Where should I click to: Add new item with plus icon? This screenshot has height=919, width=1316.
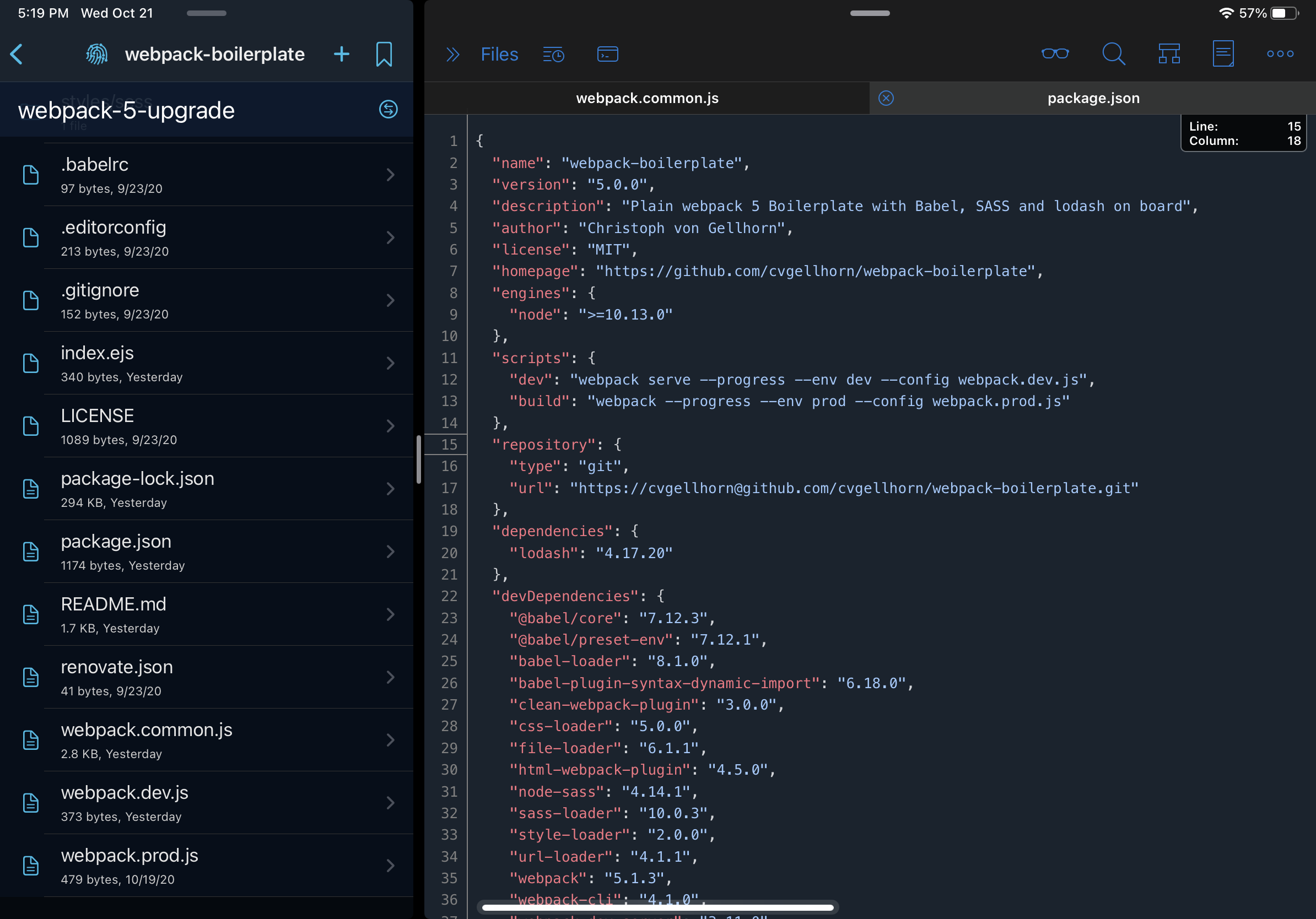tap(342, 55)
